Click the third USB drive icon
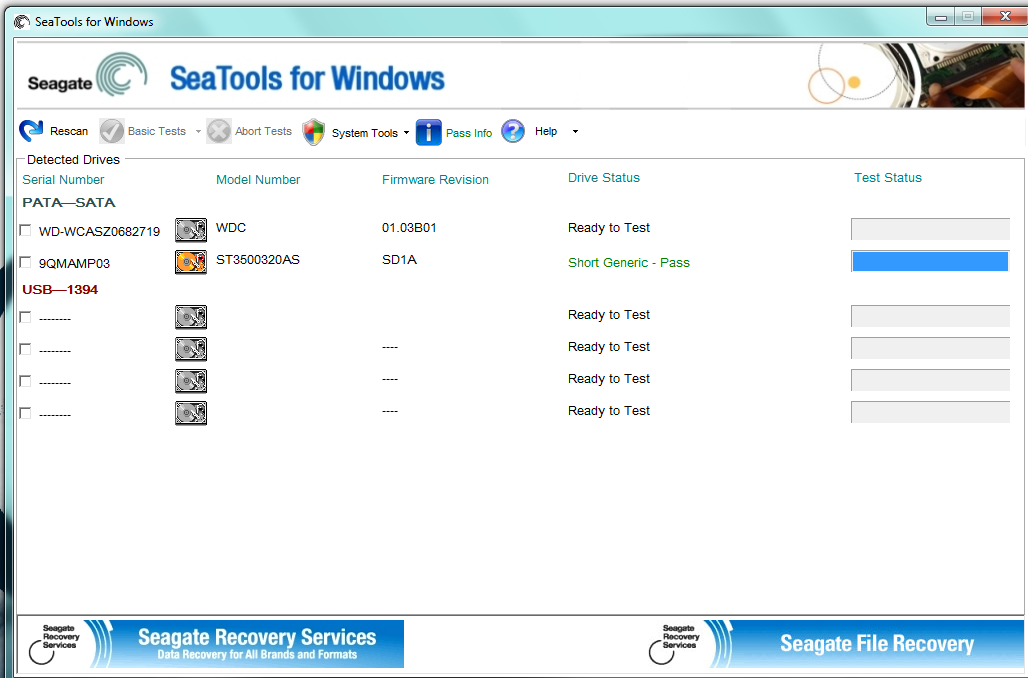The height and width of the screenshot is (678, 1028). [x=191, y=381]
